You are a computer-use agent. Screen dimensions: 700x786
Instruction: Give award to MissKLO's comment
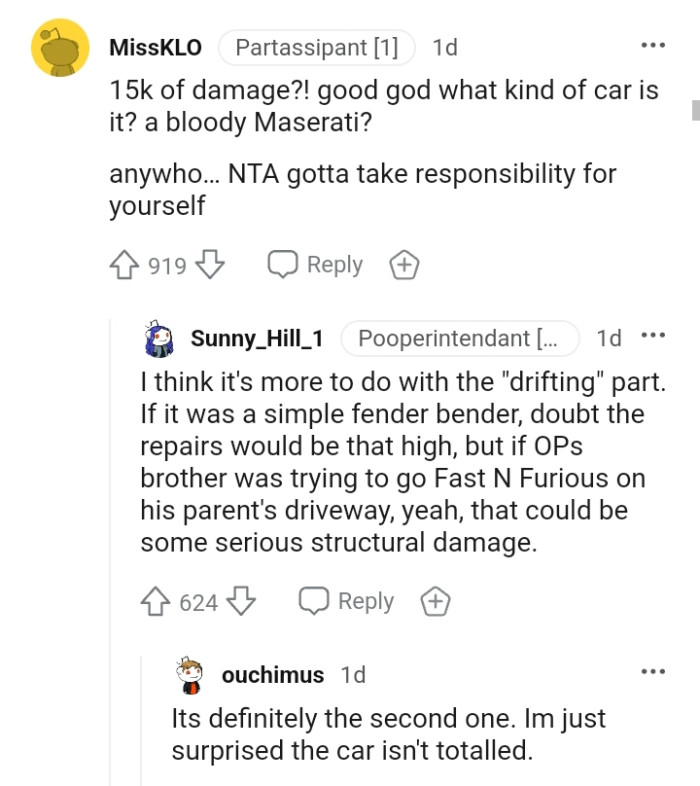403,265
